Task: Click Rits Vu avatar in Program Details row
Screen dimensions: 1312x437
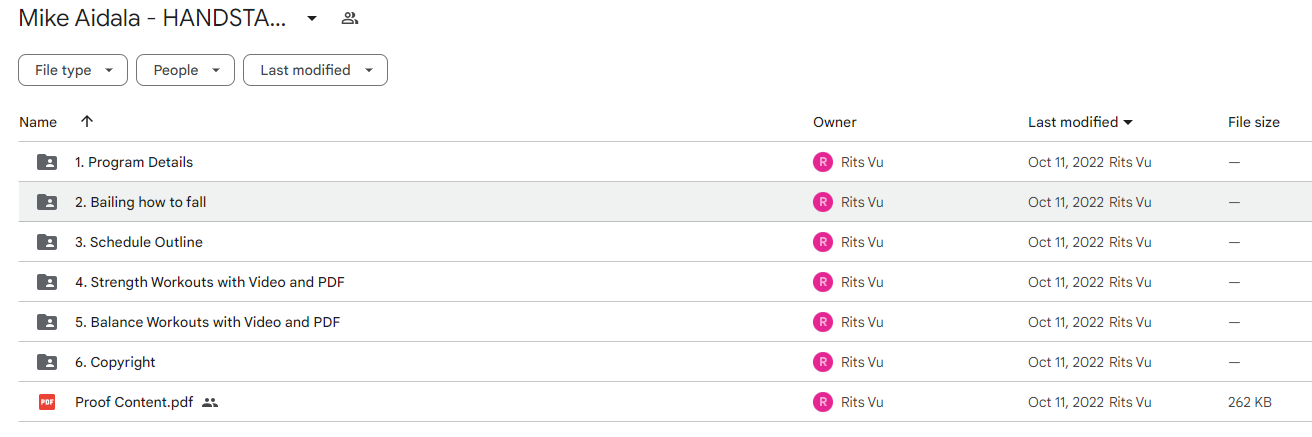Action: (823, 162)
